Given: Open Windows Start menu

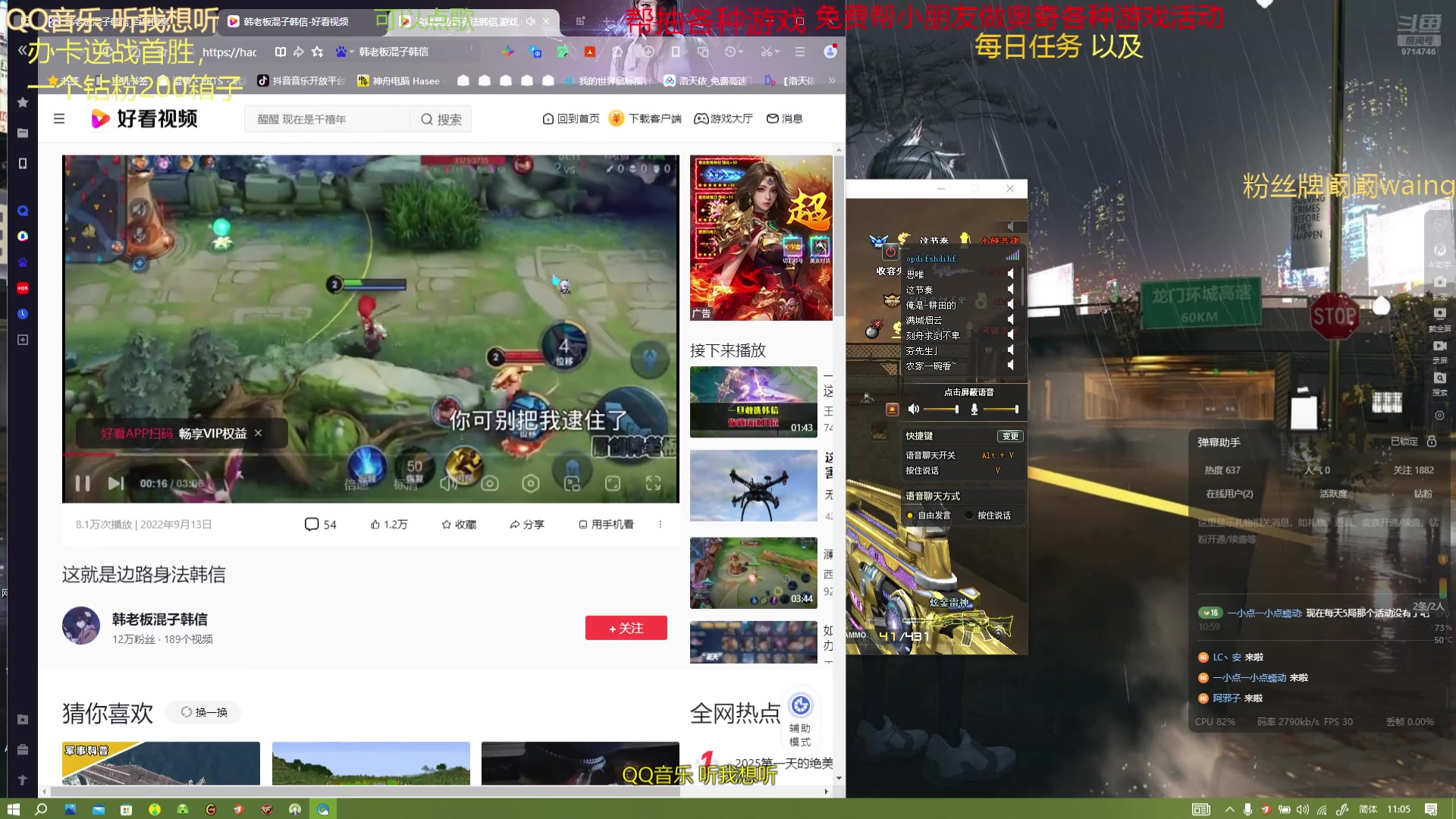Looking at the screenshot, I should (14, 809).
